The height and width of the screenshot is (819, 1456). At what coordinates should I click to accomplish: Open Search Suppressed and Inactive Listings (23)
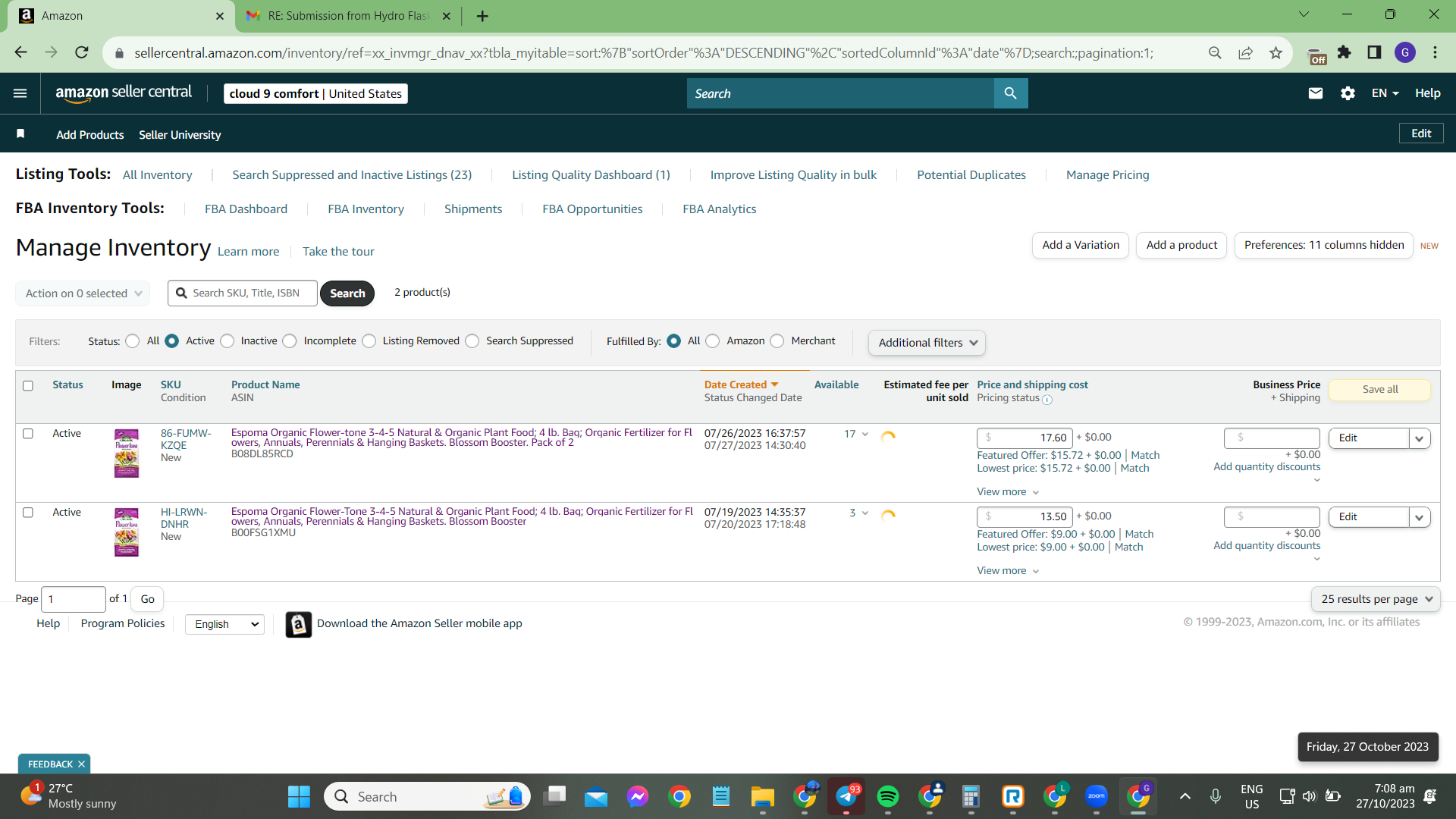click(352, 175)
